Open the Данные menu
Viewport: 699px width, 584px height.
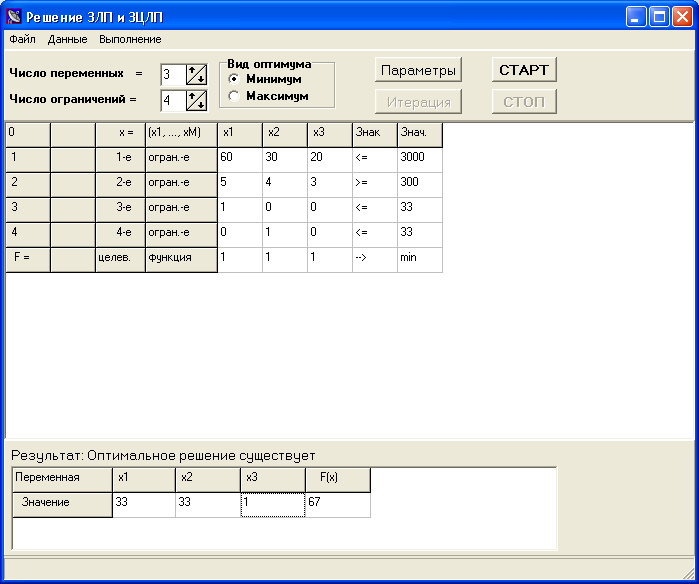(x=67, y=39)
